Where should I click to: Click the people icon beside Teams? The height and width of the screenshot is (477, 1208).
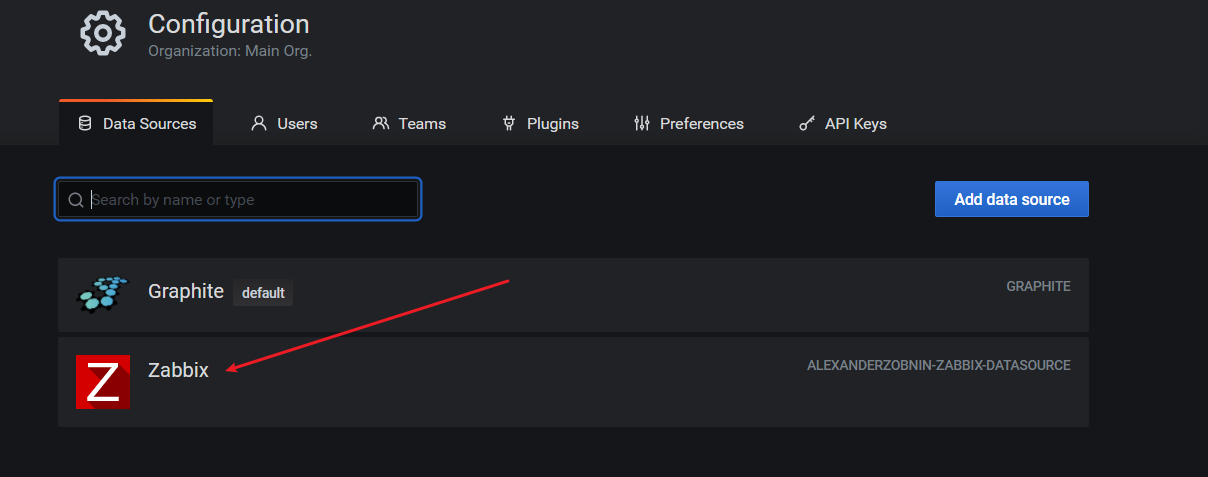[x=380, y=124]
